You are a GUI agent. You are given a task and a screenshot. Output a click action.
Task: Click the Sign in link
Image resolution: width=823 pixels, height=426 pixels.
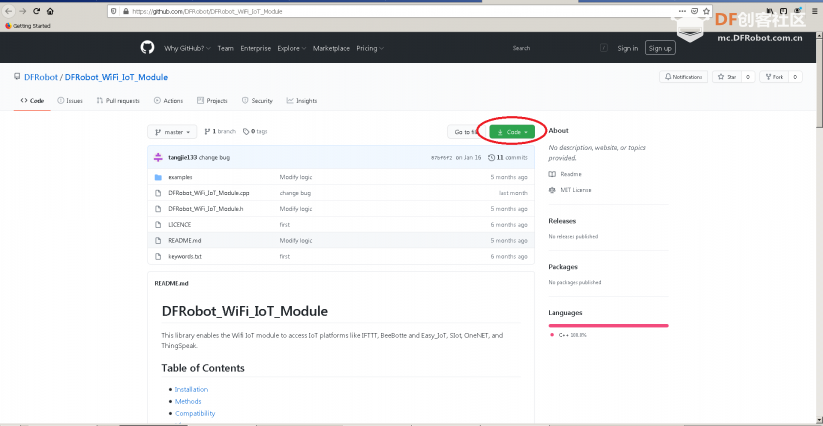point(627,48)
